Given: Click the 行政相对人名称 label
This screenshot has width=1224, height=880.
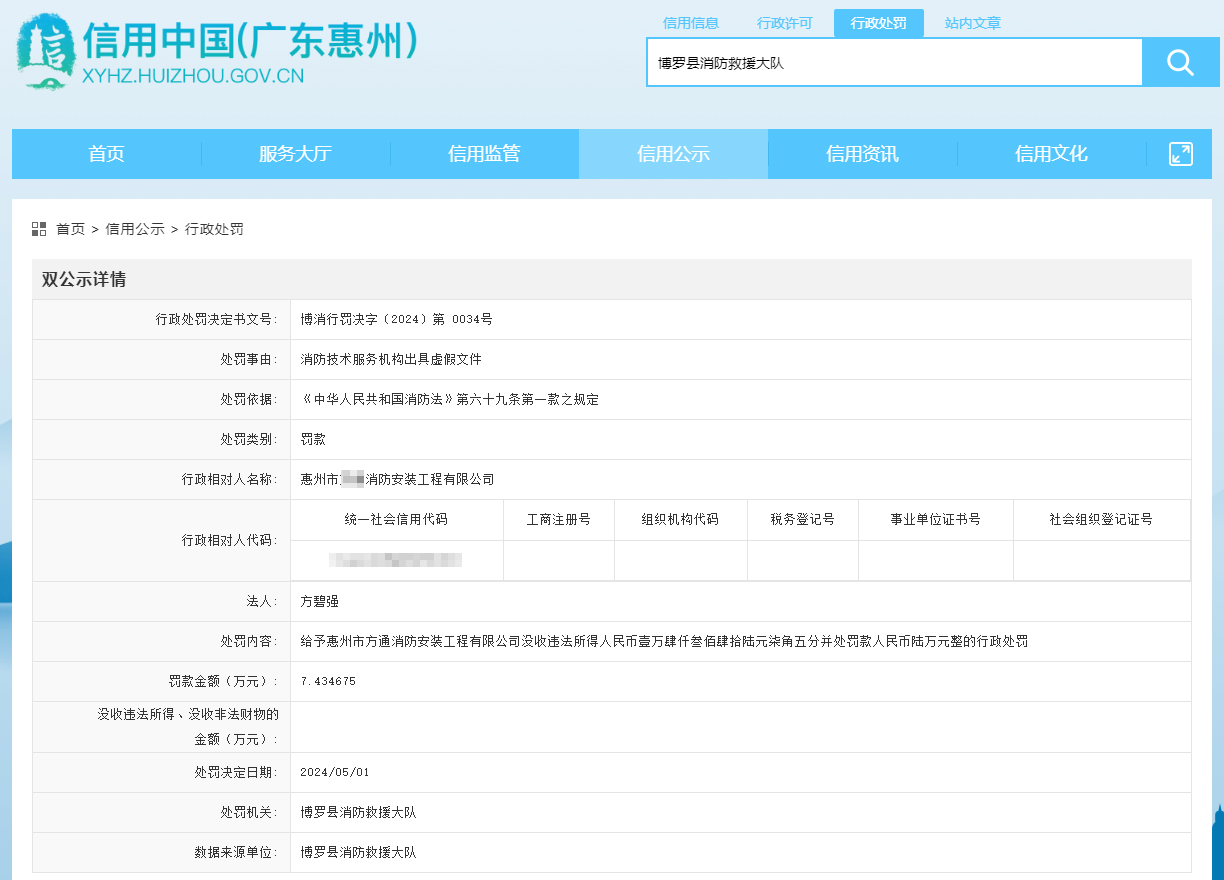Looking at the screenshot, I should tap(230, 480).
